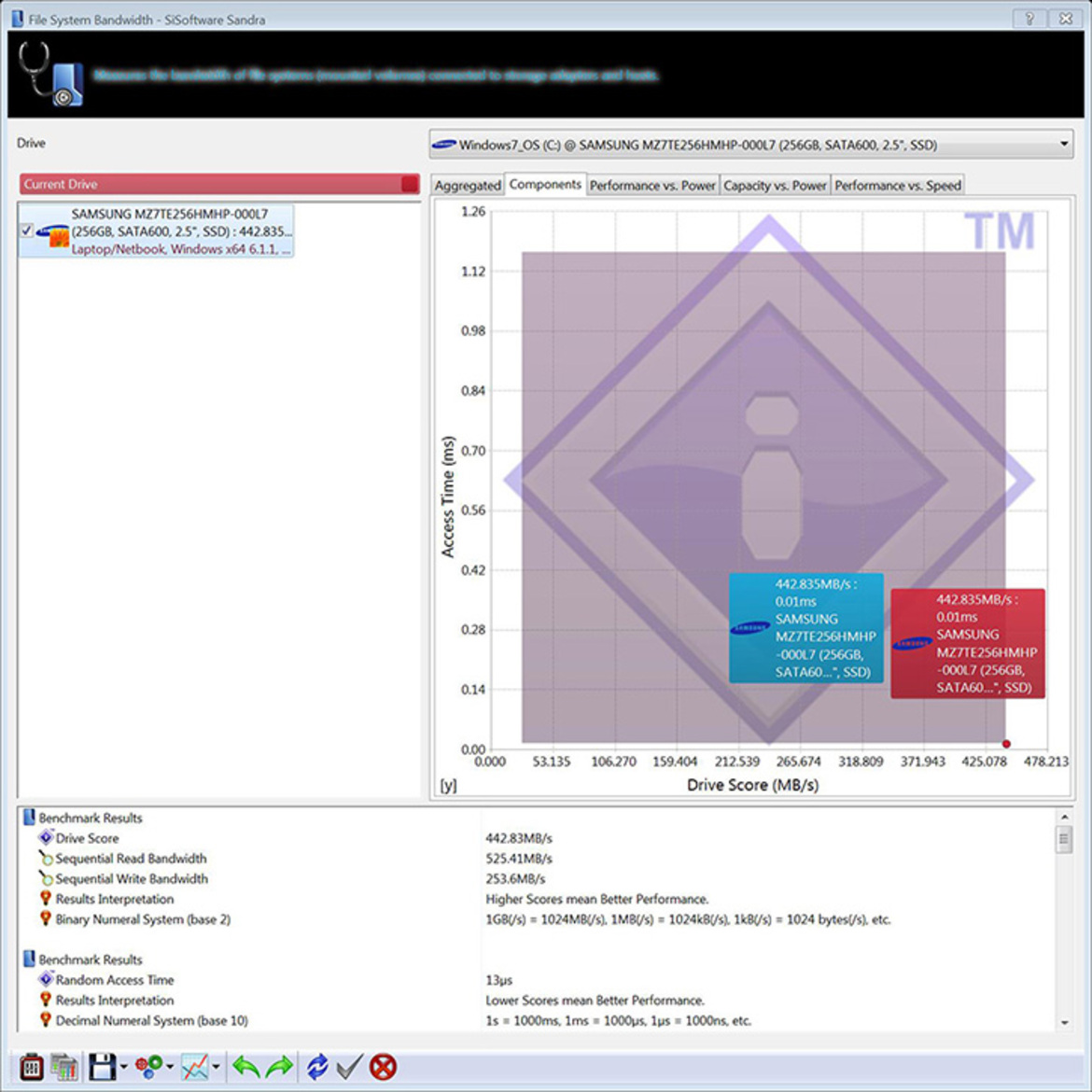The width and height of the screenshot is (1092, 1092).
Task: Click the Binary Numeral System (base 2) row
Action: coord(537,919)
